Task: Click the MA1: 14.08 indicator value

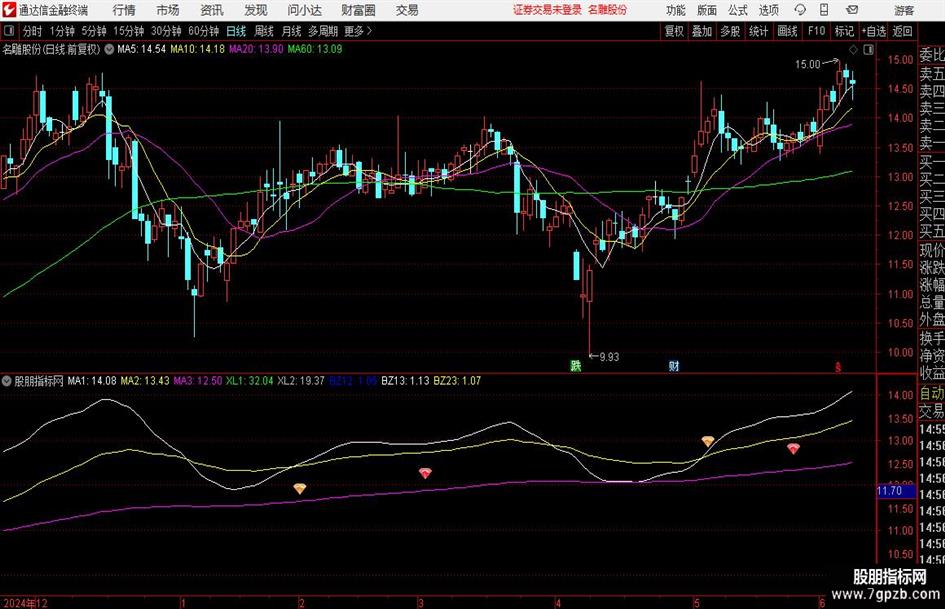Action: click(92, 380)
